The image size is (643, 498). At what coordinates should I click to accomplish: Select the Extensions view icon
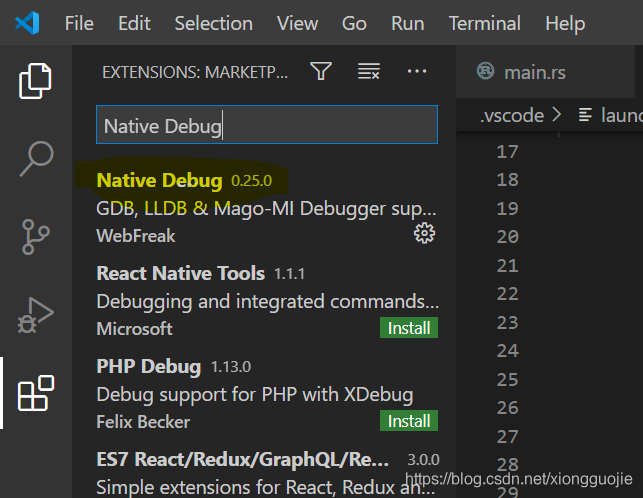click(36, 393)
